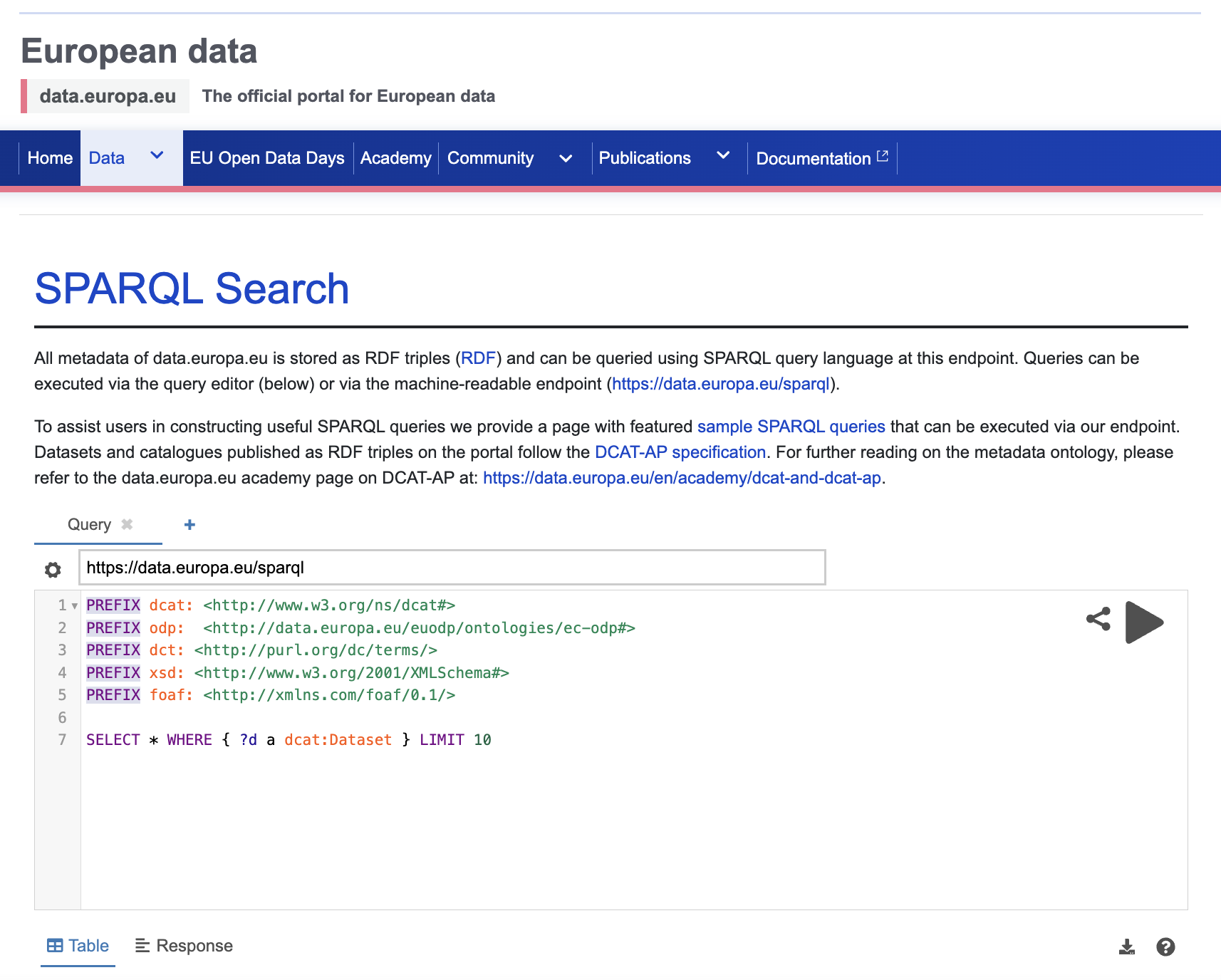Open the help icon near the results area
Screen dimensions: 1221x980
click(x=1165, y=947)
